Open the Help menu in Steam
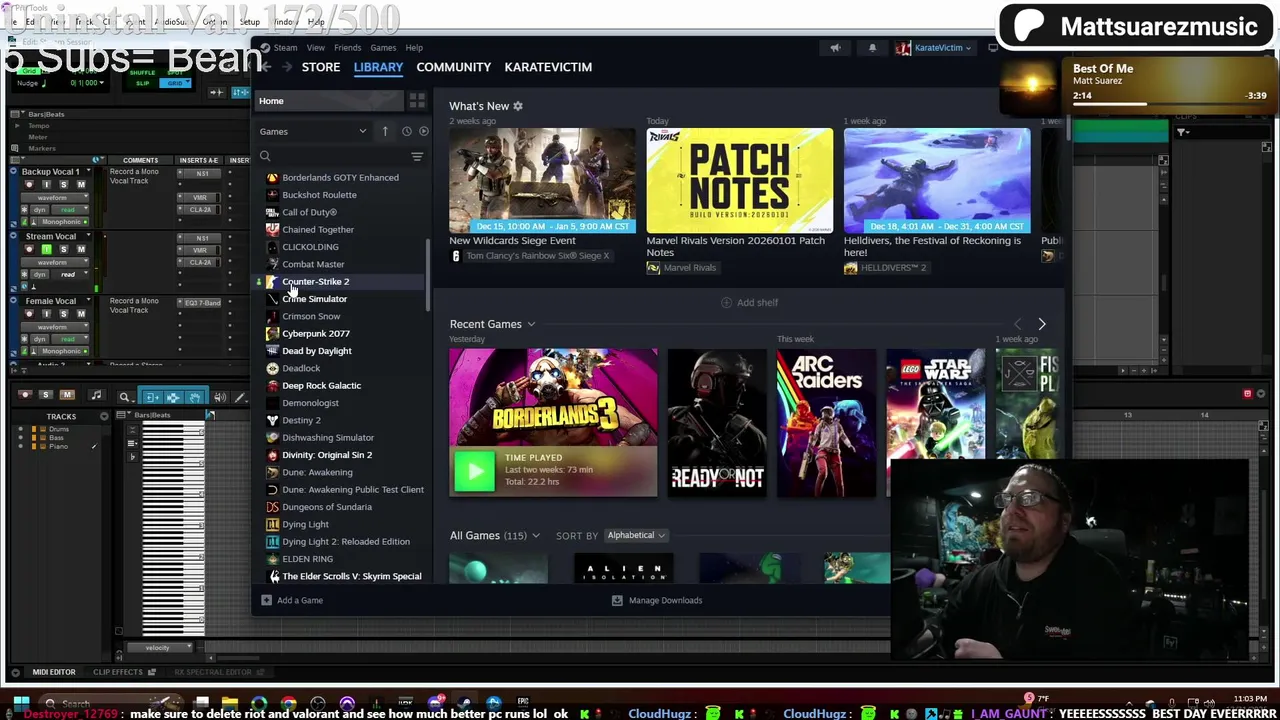Image resolution: width=1280 pixels, height=720 pixels. 414,47
